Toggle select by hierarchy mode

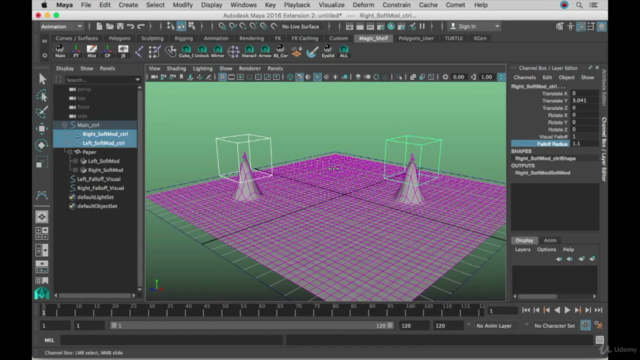171,27
